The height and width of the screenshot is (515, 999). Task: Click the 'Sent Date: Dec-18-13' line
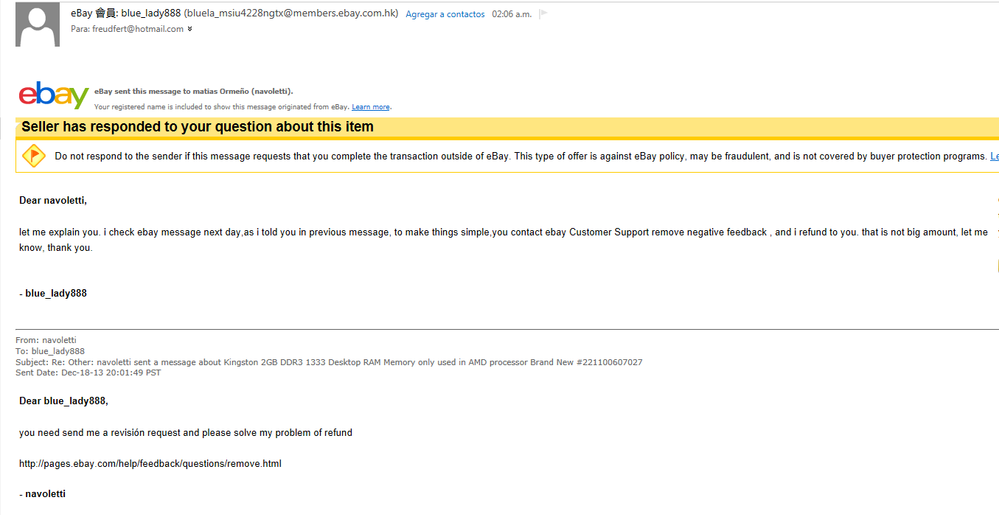click(x=88, y=373)
